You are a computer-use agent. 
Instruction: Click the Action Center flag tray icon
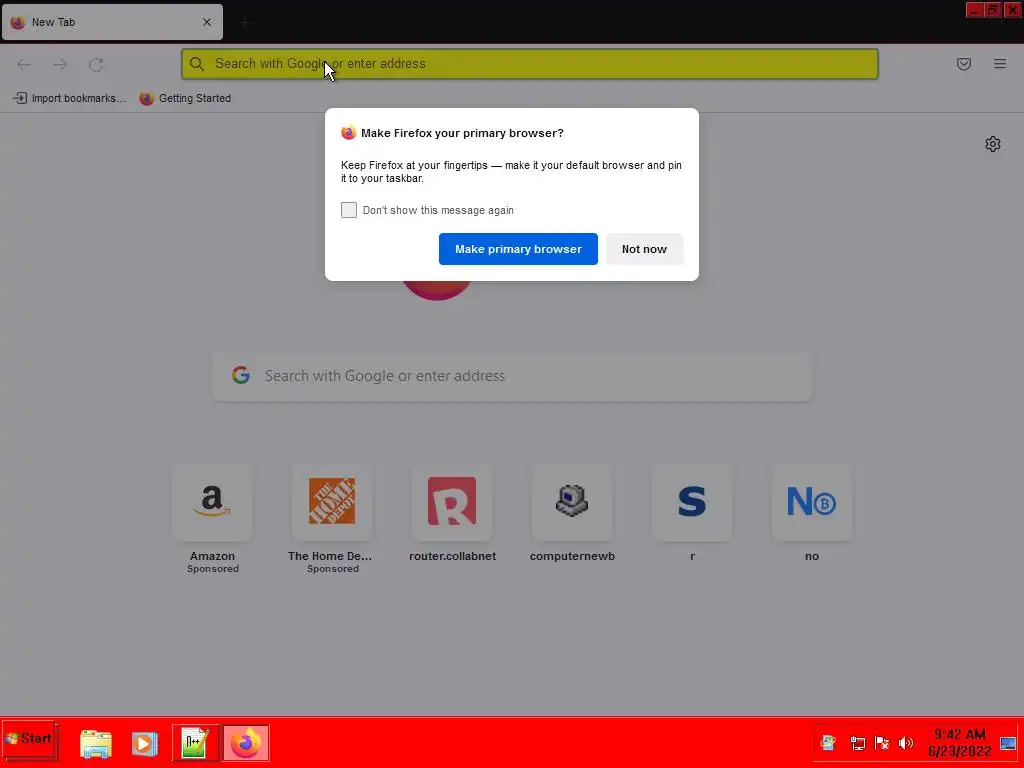pos(882,743)
